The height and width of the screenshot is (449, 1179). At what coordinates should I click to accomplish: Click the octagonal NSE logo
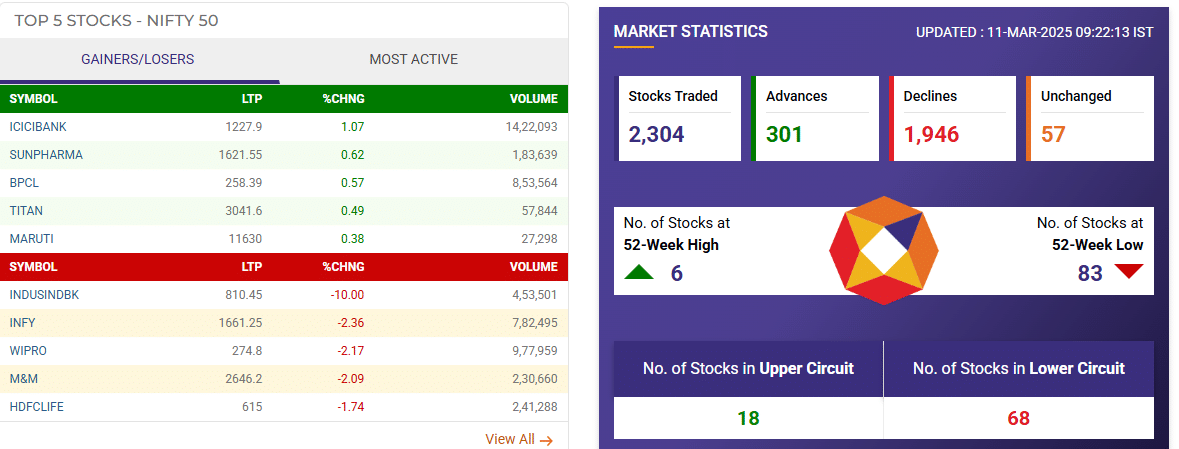(x=883, y=250)
